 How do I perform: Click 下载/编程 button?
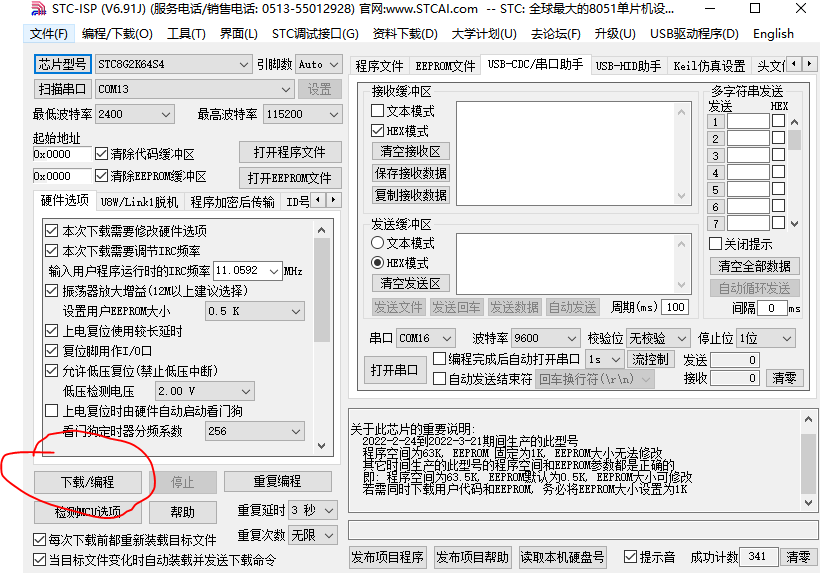click(x=88, y=482)
